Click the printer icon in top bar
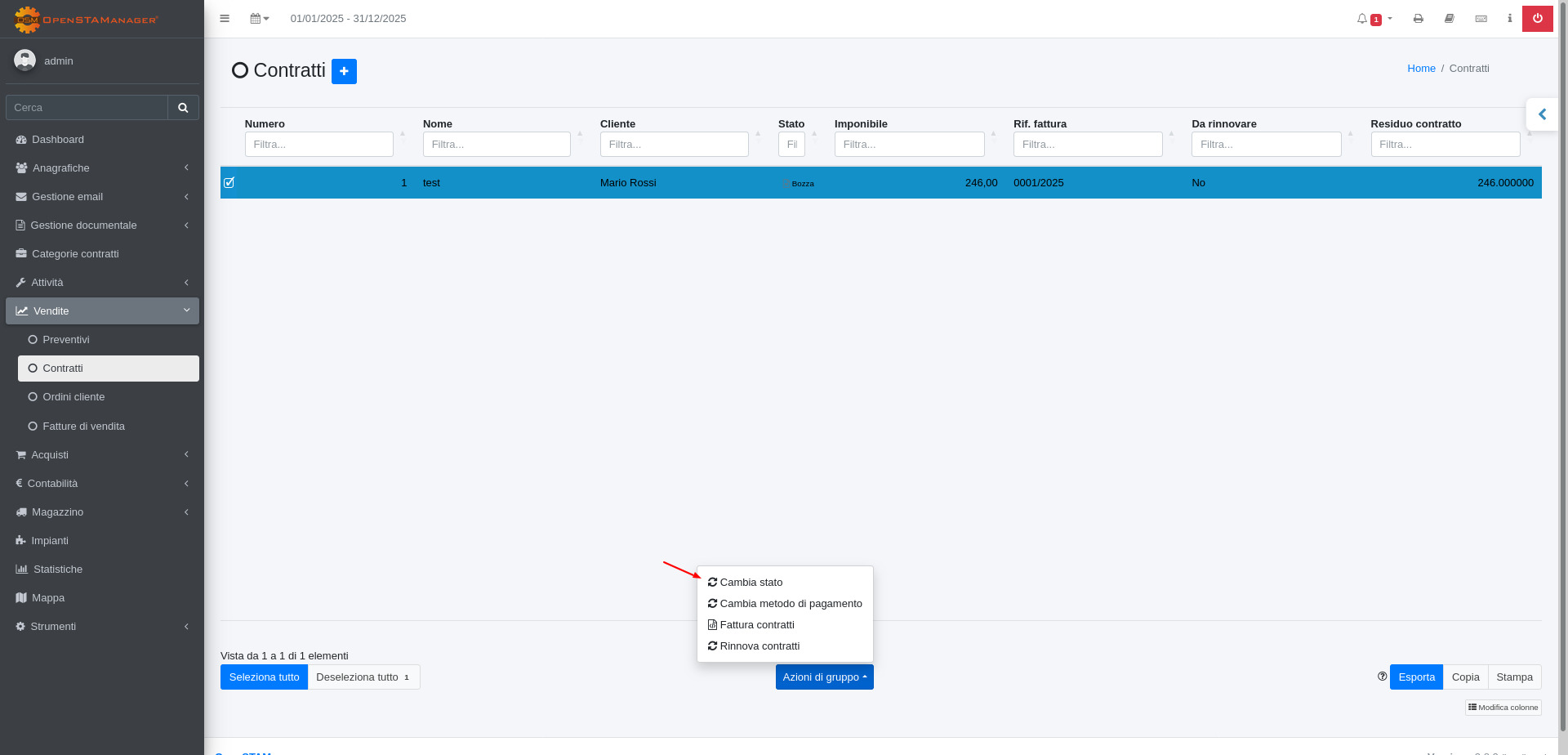 coord(1418,19)
